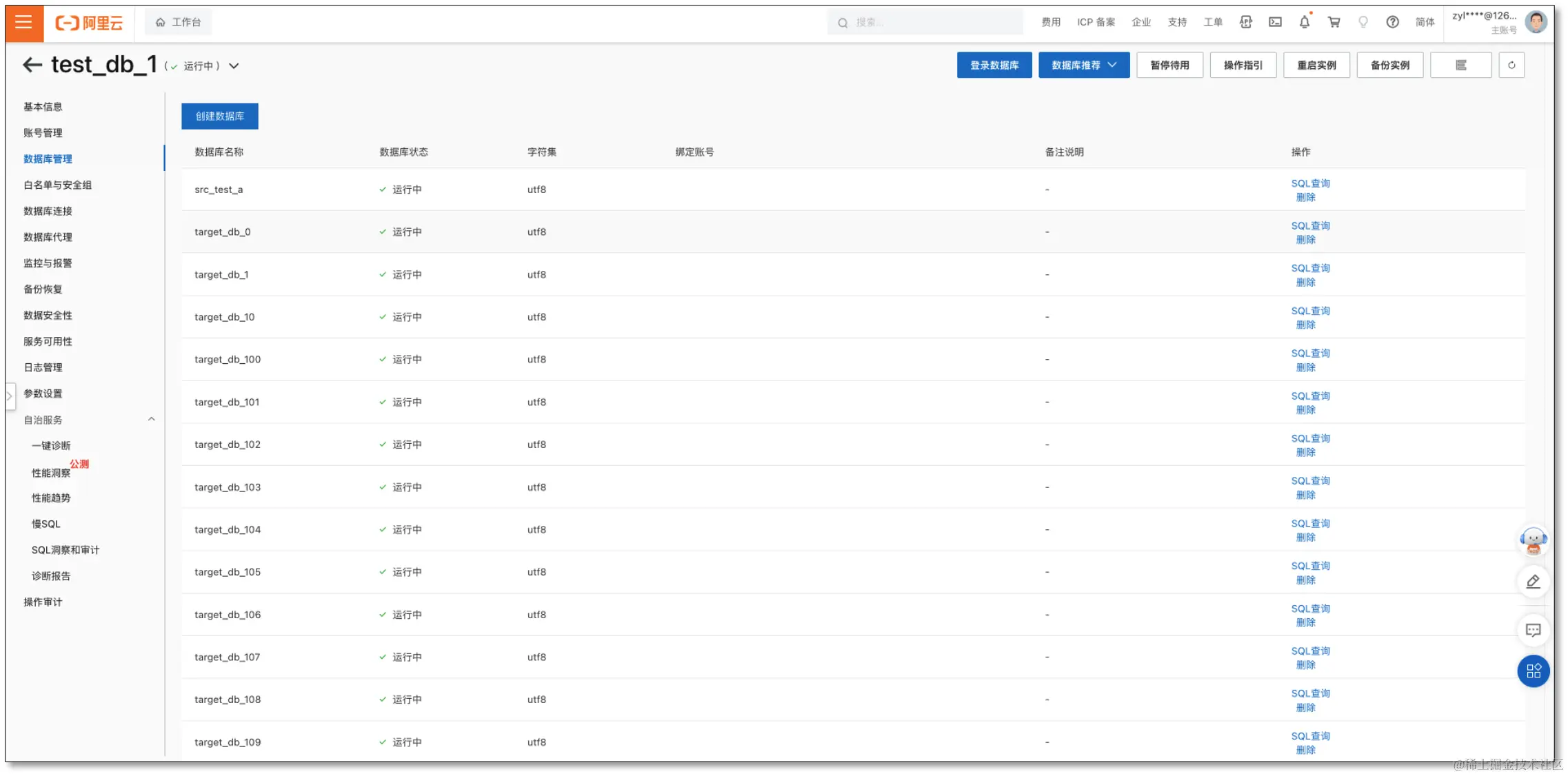This screenshot has width=1568, height=776.
Task: Open the shopping cart
Action: pyautogui.click(x=1334, y=22)
